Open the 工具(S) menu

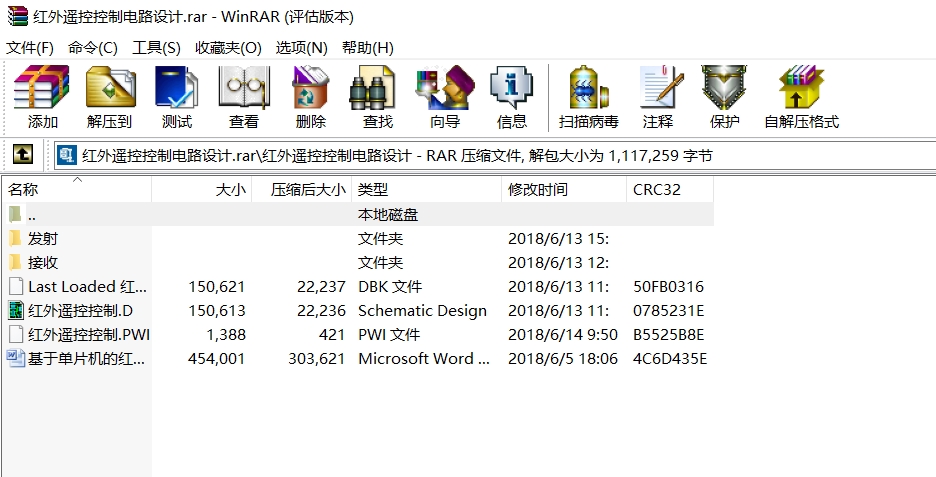(156, 48)
